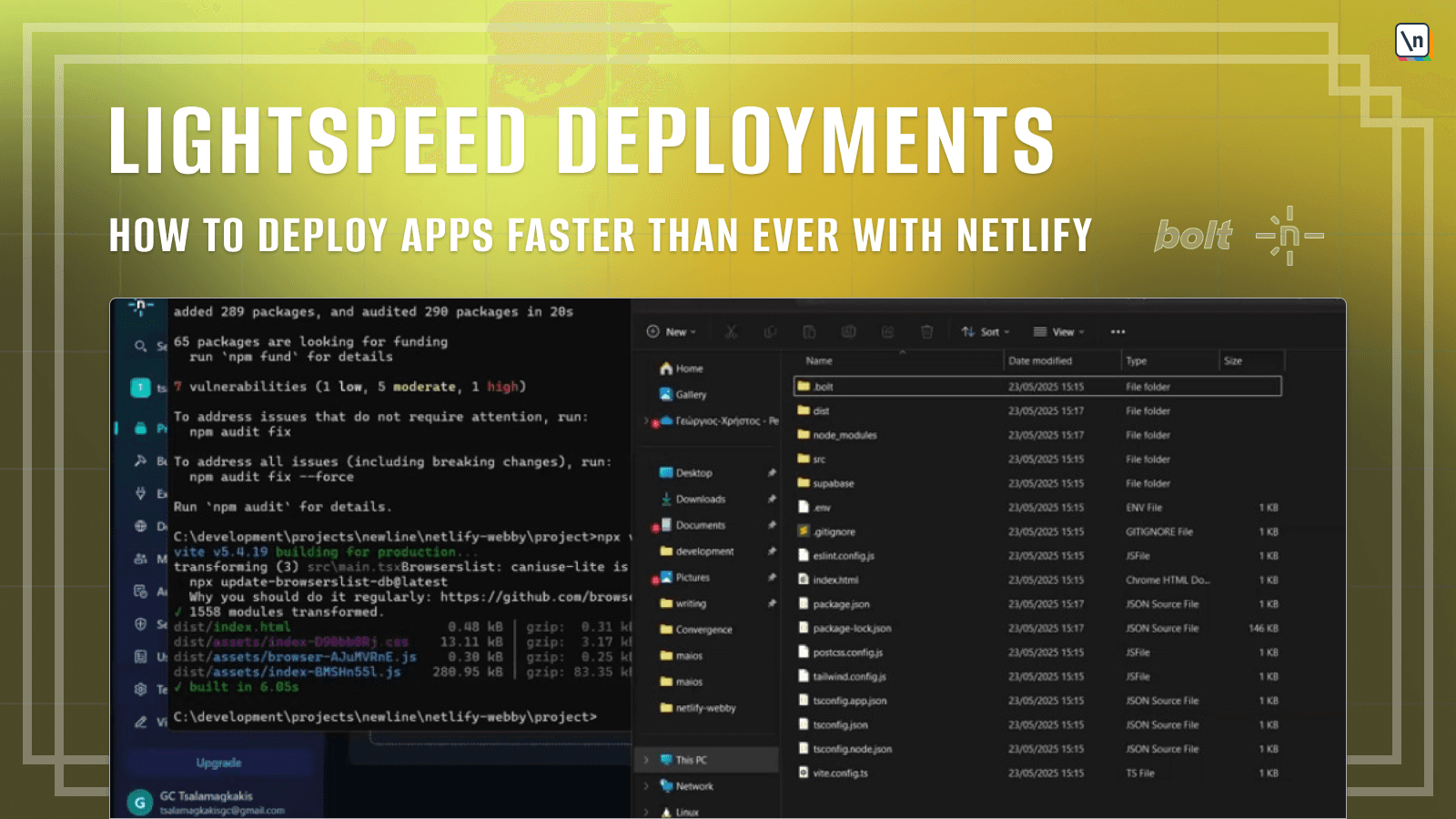1456x819 pixels.
Task: Click Paste icon in Explorer toolbar
Action: 809,331
